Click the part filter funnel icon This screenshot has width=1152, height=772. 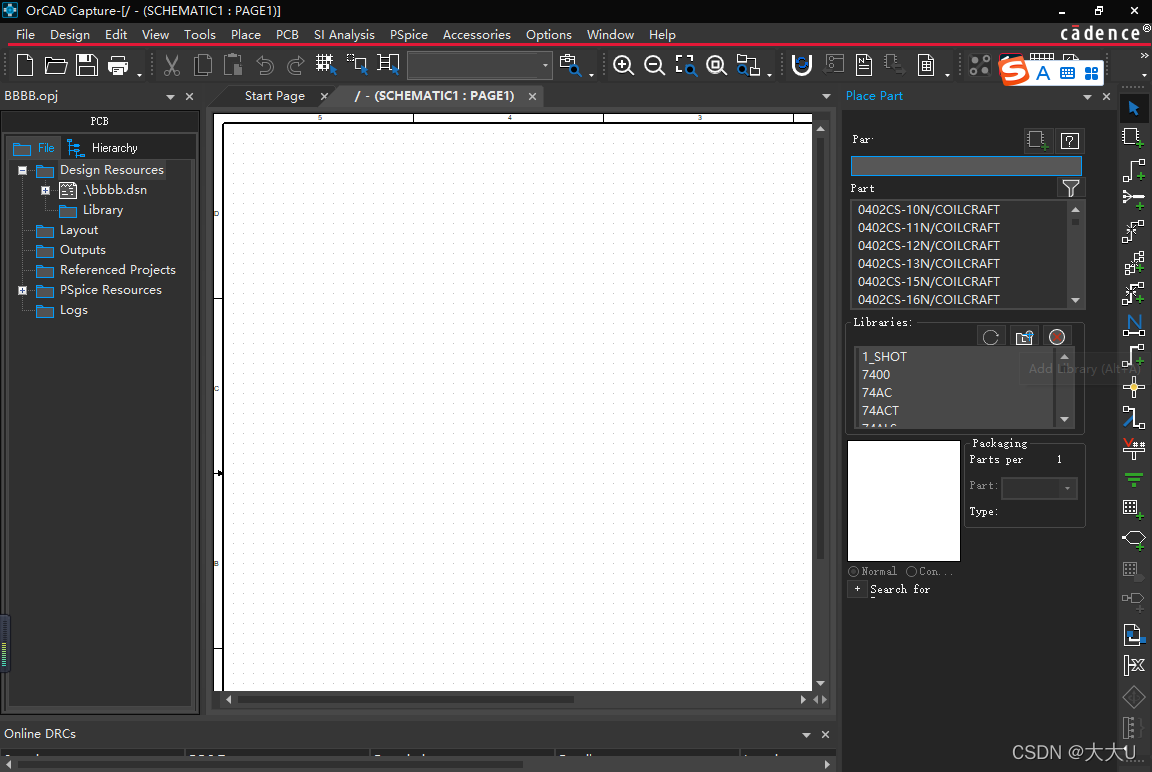pos(1070,189)
